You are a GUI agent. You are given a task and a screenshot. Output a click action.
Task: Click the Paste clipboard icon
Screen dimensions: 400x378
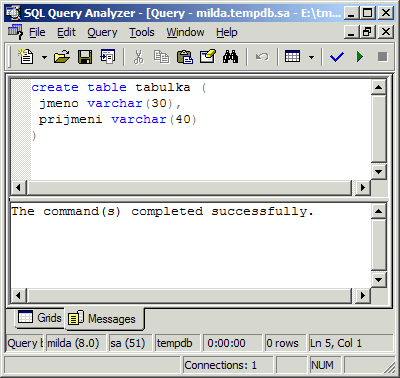[x=185, y=57]
